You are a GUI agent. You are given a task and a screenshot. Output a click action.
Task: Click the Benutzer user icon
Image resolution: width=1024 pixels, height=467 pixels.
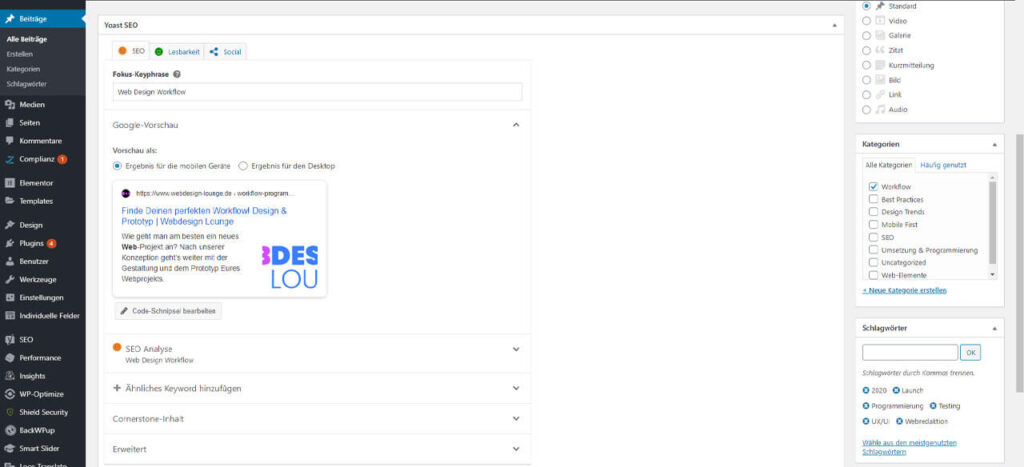coord(10,261)
